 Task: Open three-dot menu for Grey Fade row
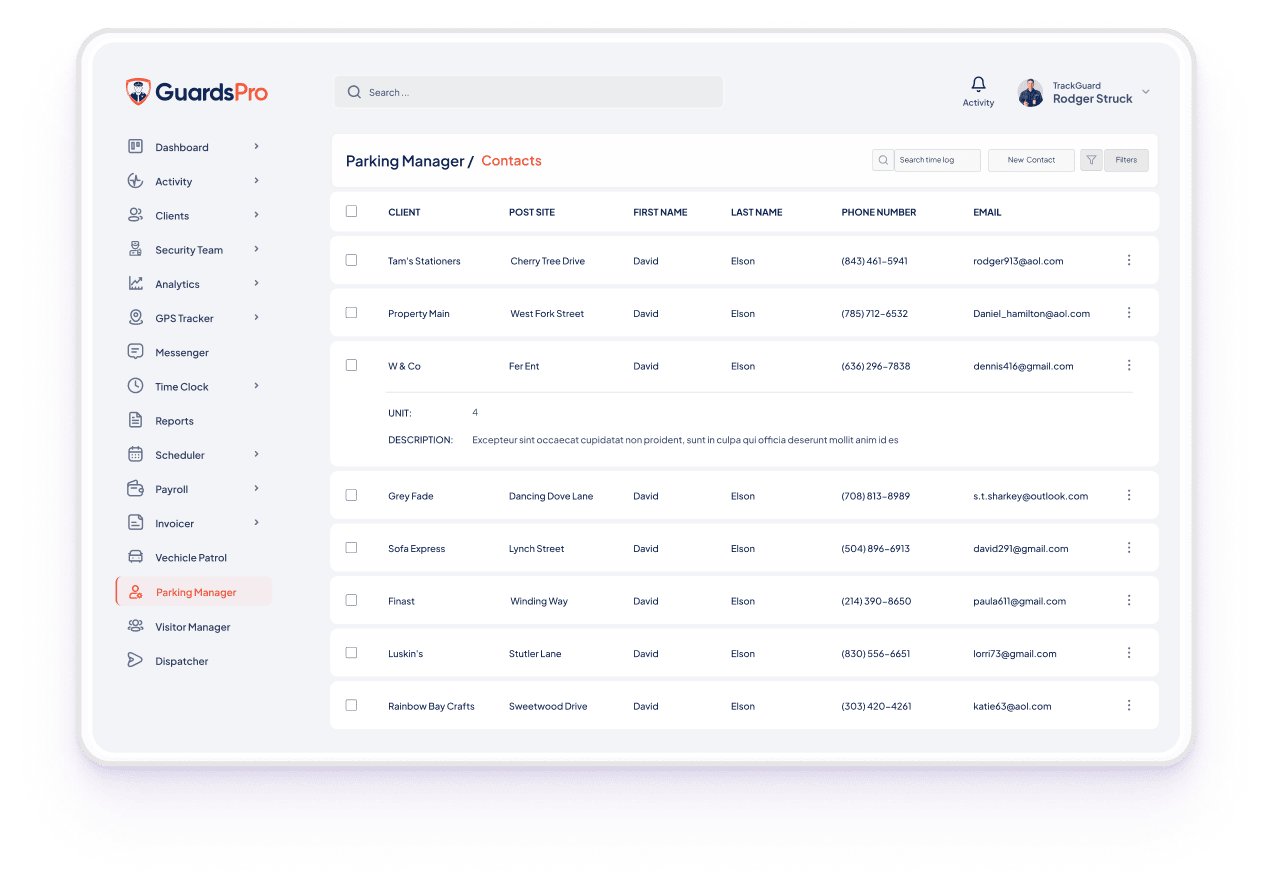1129,495
